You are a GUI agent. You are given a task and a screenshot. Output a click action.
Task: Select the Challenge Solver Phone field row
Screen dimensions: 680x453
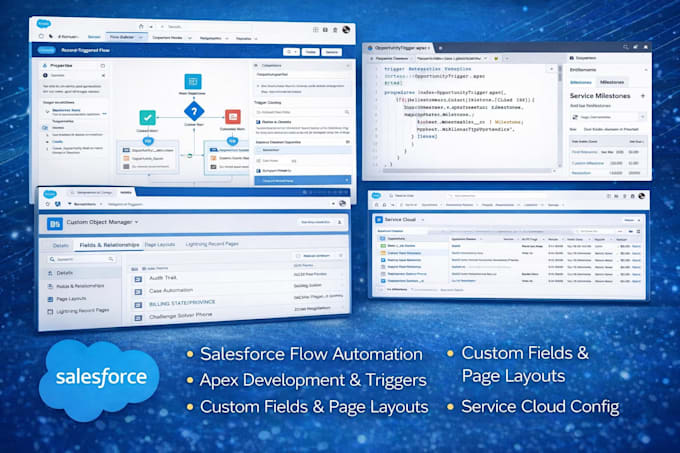[x=238, y=313]
